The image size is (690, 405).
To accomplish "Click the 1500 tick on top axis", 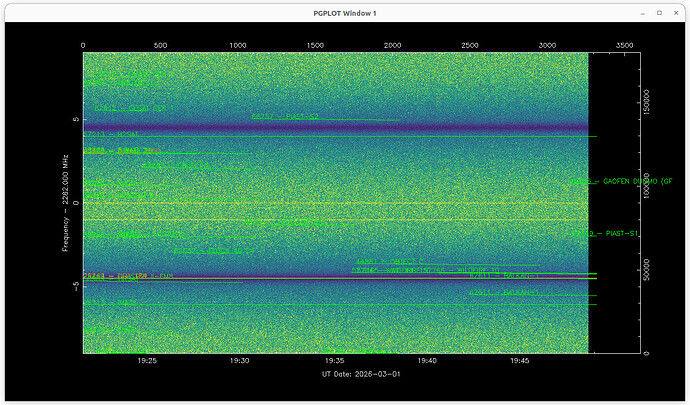I will (x=315, y=45).
